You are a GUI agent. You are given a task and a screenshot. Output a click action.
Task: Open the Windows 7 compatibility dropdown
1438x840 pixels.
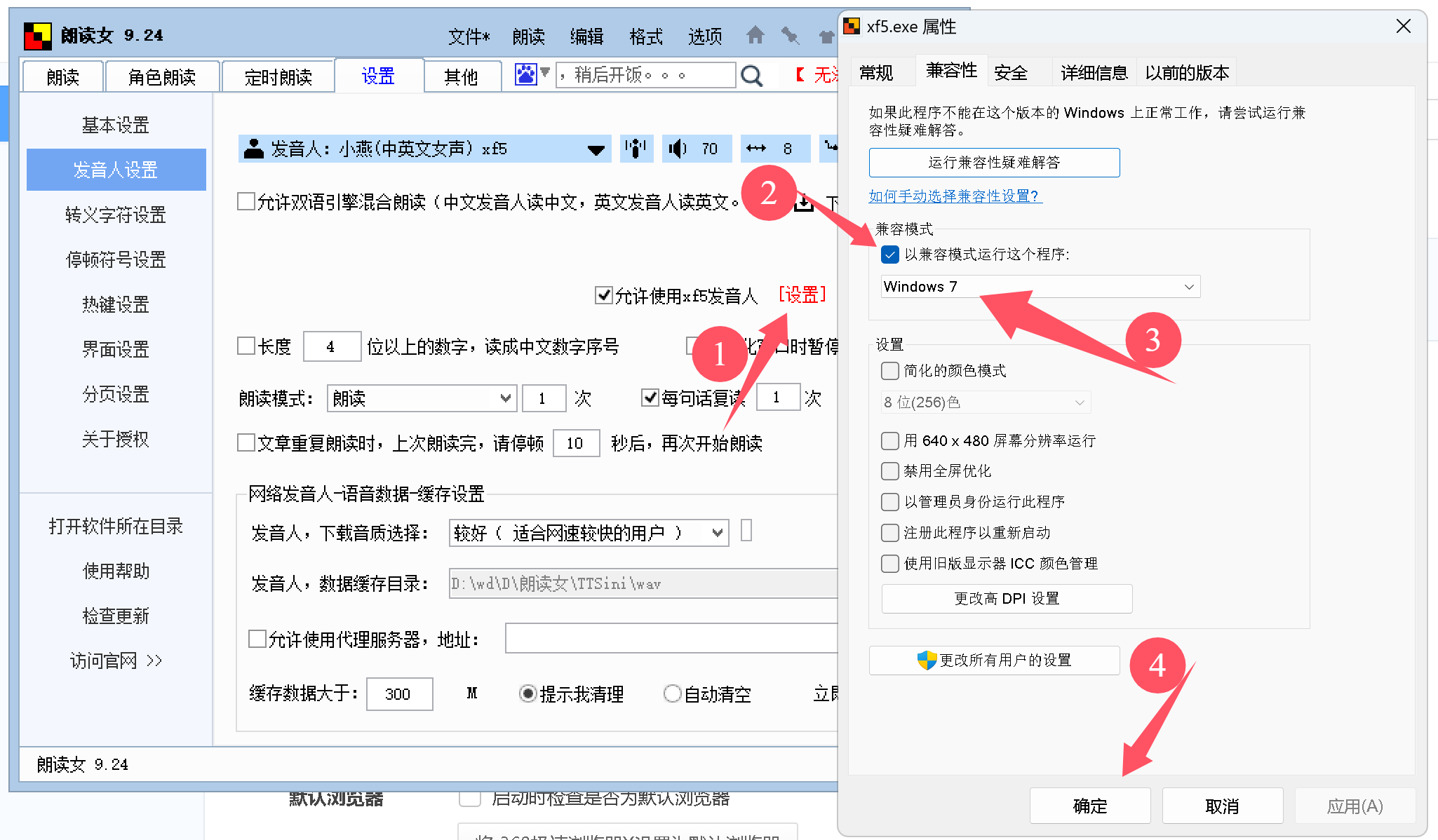[1040, 286]
